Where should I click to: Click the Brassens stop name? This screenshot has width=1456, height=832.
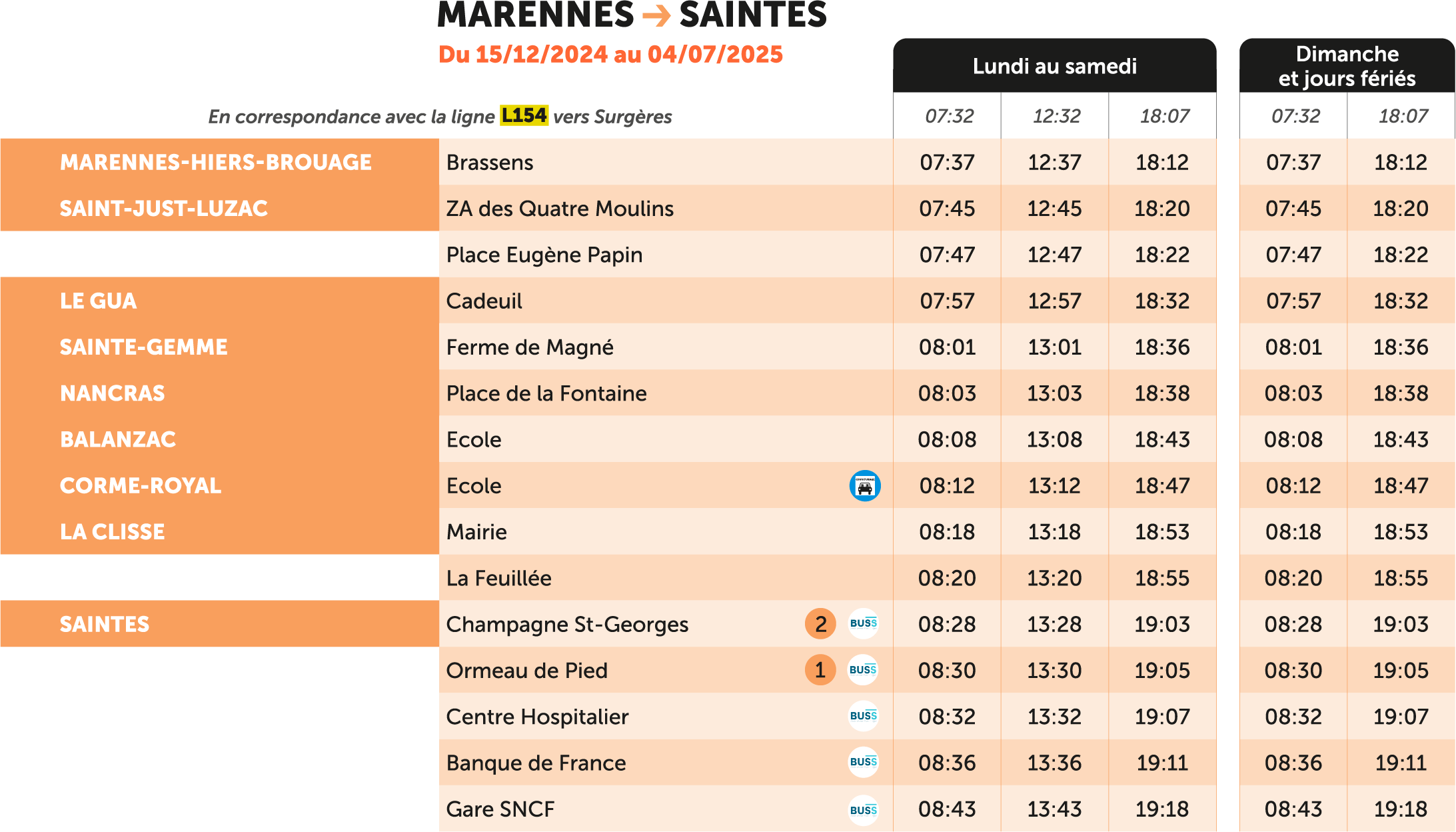coord(490,163)
